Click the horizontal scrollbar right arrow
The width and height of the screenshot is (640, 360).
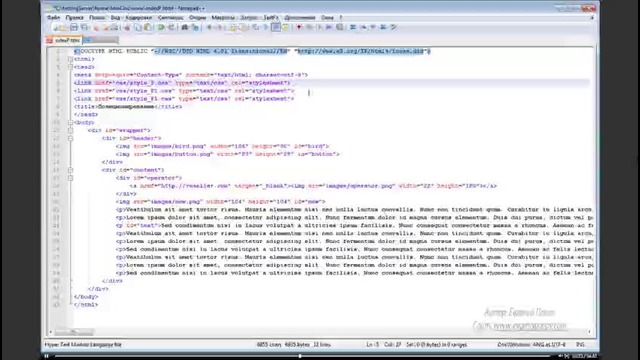(x=589, y=332)
